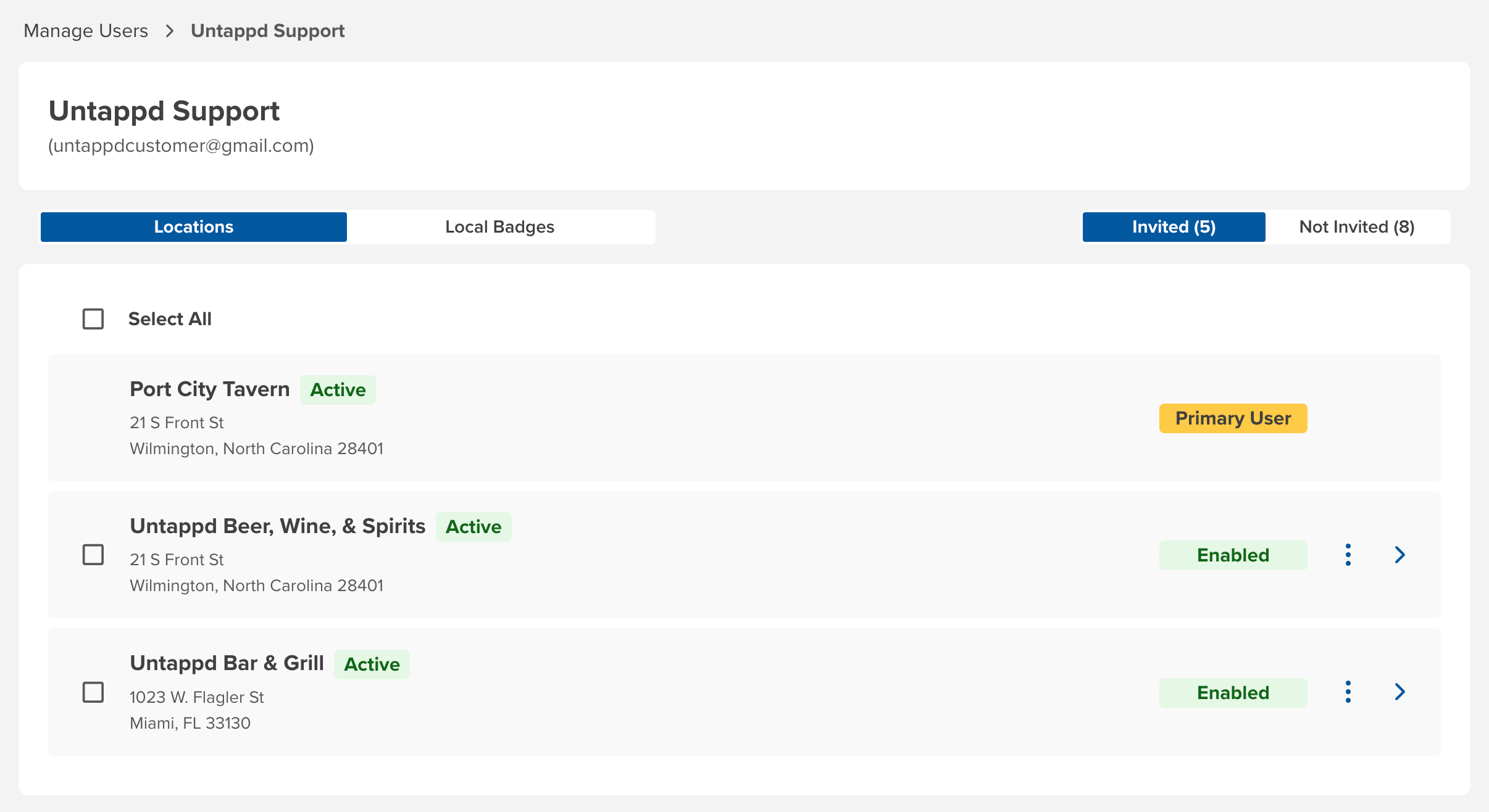Expand Untappd Bar & Grill chevron arrow
This screenshot has height=812, width=1489.
point(1399,692)
